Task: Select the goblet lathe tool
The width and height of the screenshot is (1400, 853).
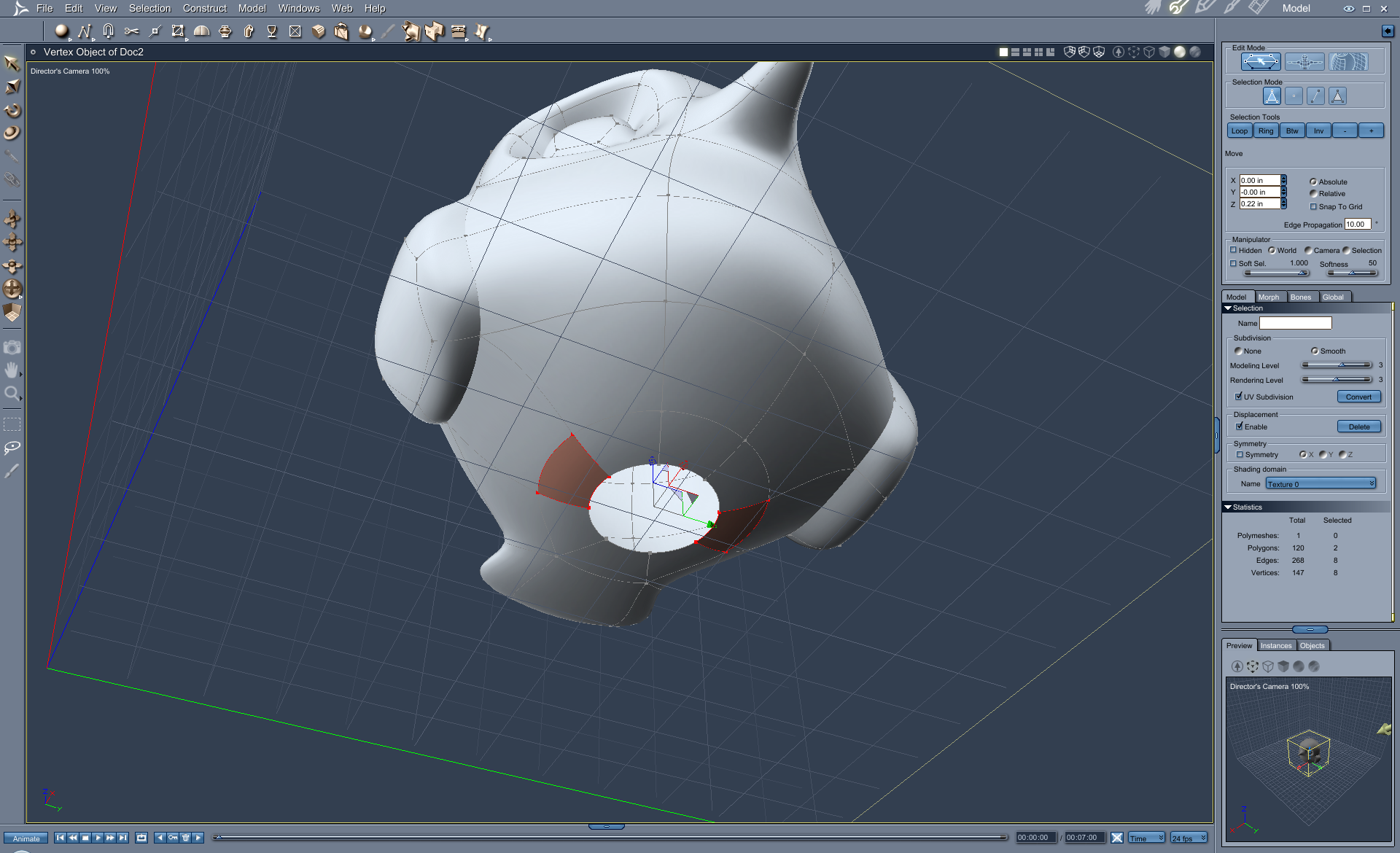Action: [x=271, y=31]
